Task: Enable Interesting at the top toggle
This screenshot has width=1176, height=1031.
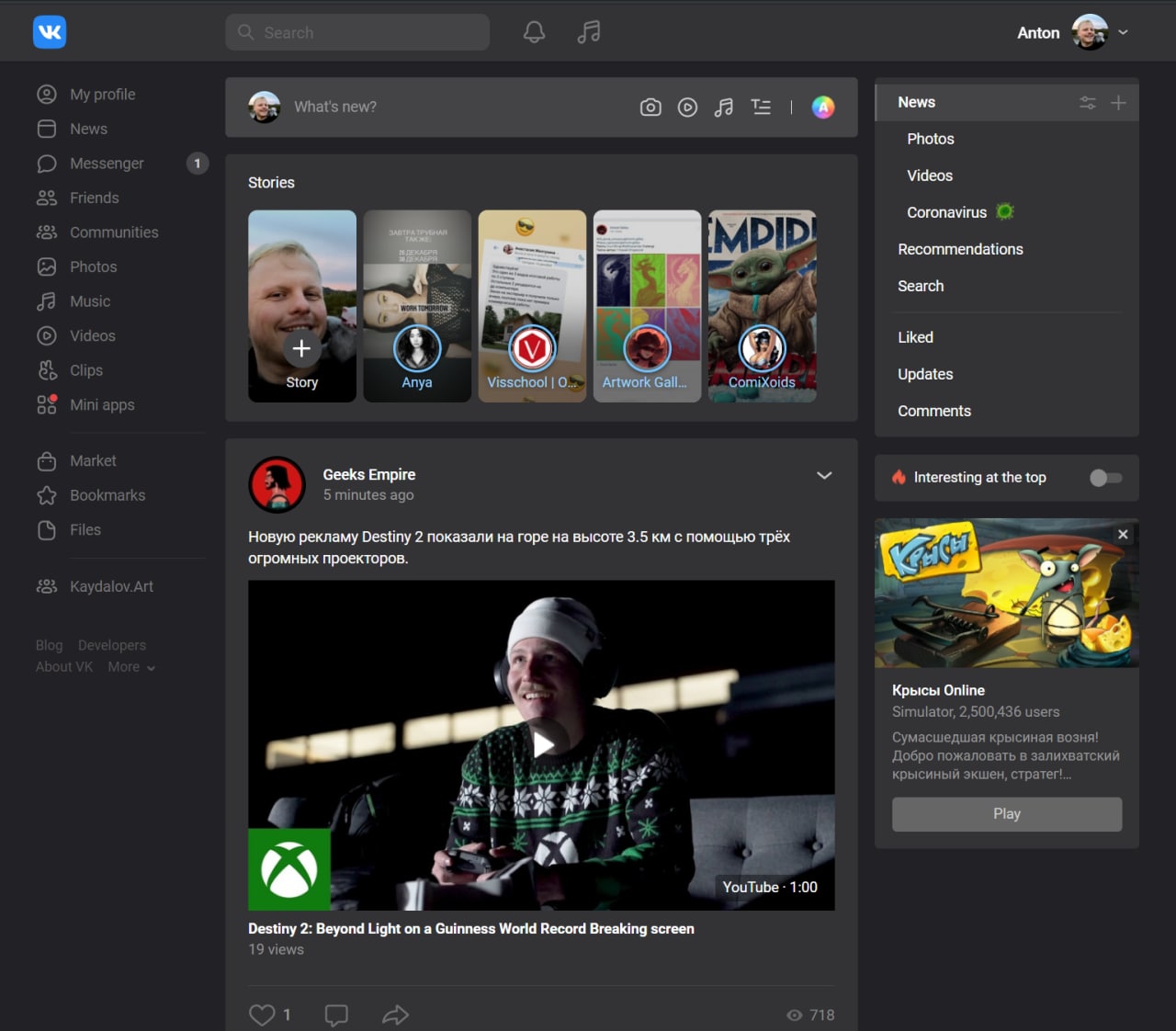Action: [1105, 478]
